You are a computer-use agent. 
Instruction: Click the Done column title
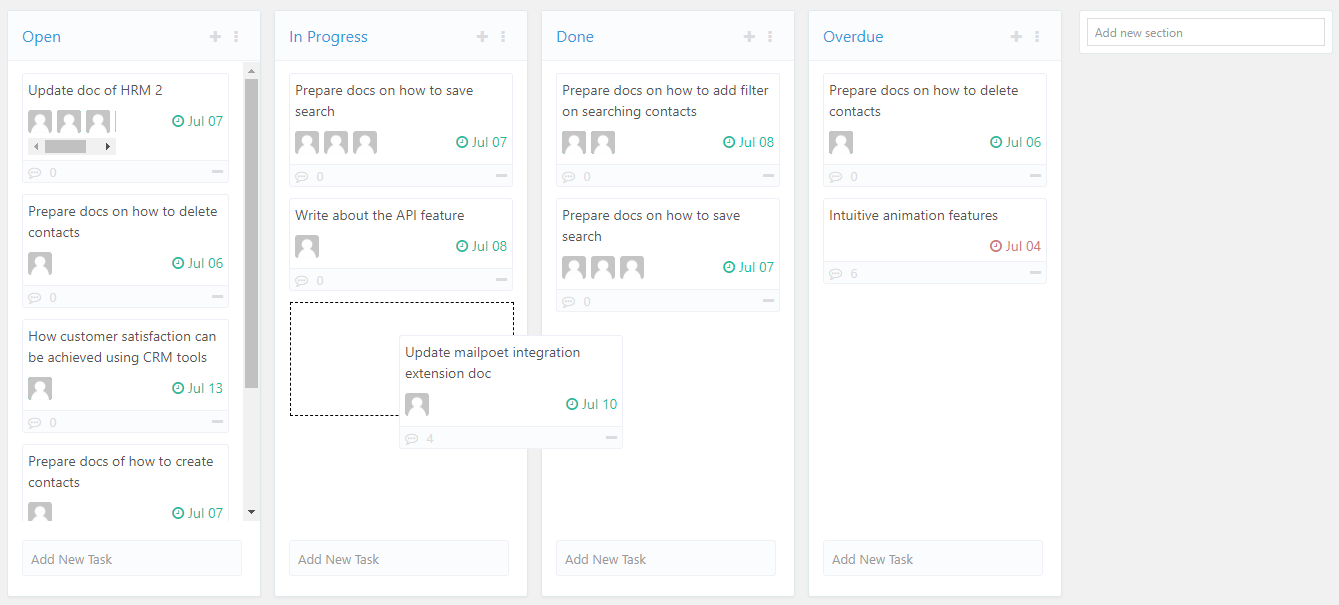click(x=575, y=37)
